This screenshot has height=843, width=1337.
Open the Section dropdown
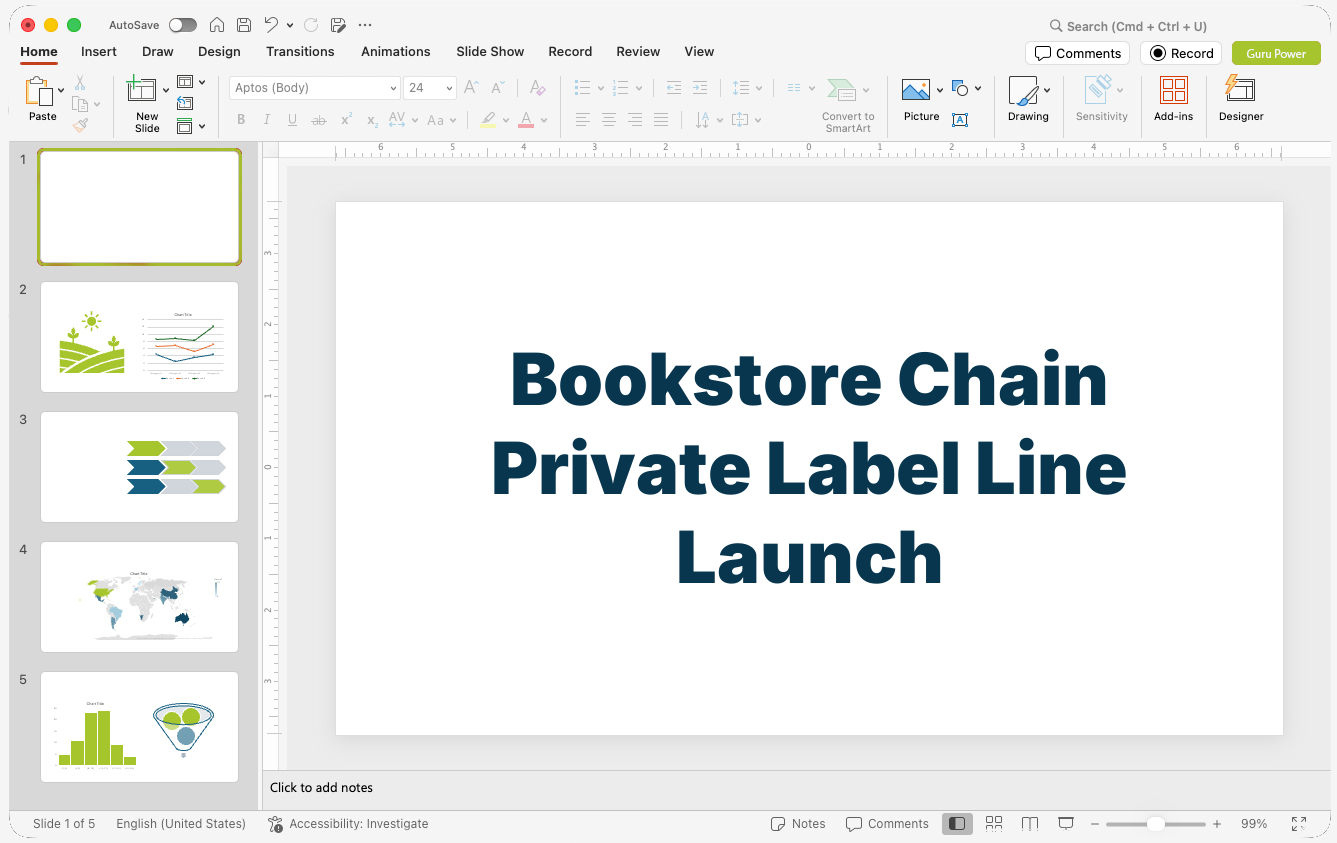[191, 126]
